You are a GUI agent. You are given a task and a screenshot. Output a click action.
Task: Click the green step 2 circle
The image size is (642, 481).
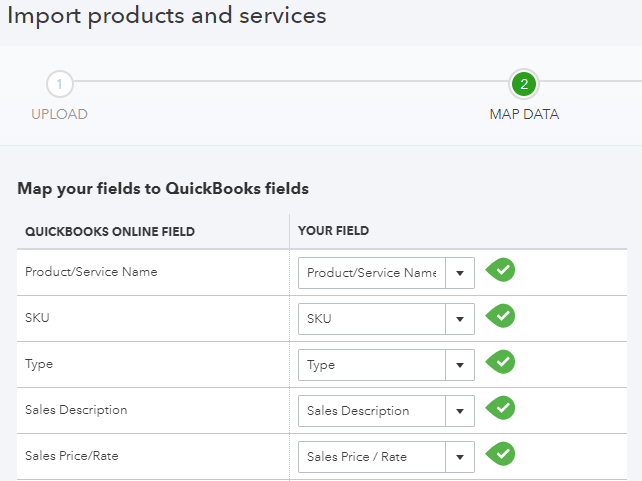(524, 84)
